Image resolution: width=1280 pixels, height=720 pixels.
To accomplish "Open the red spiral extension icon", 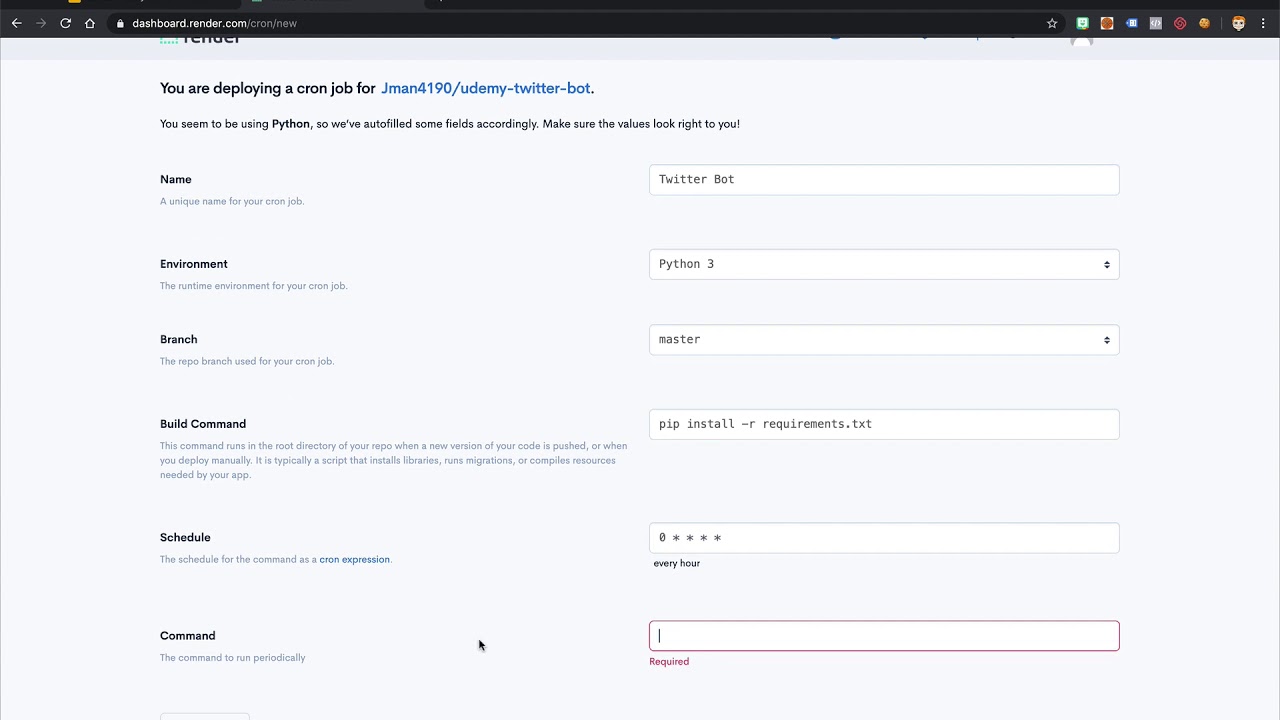I will click(x=1180, y=23).
